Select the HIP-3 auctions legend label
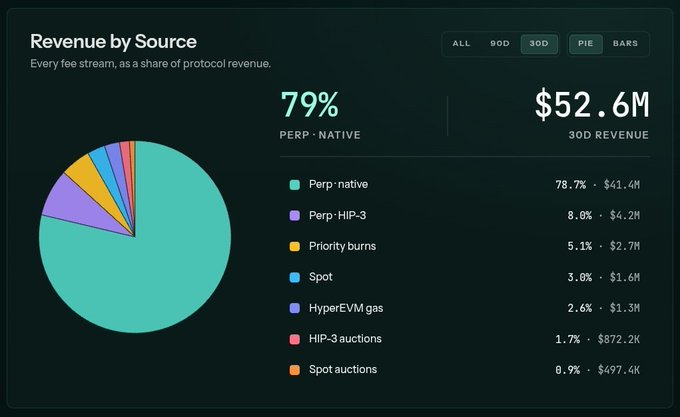This screenshot has width=680, height=417. coord(345,339)
